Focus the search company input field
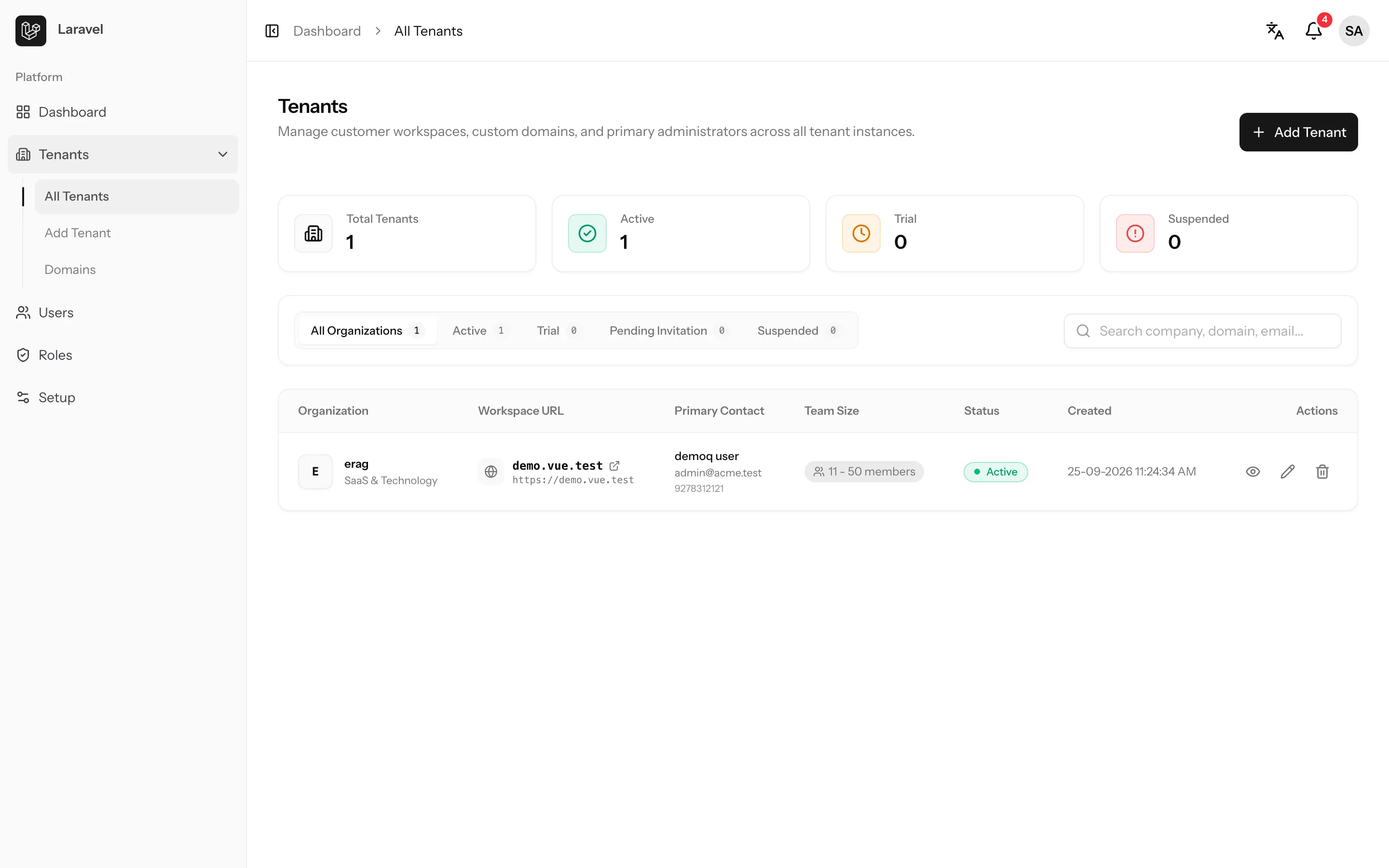The image size is (1389, 868). coord(1202,331)
